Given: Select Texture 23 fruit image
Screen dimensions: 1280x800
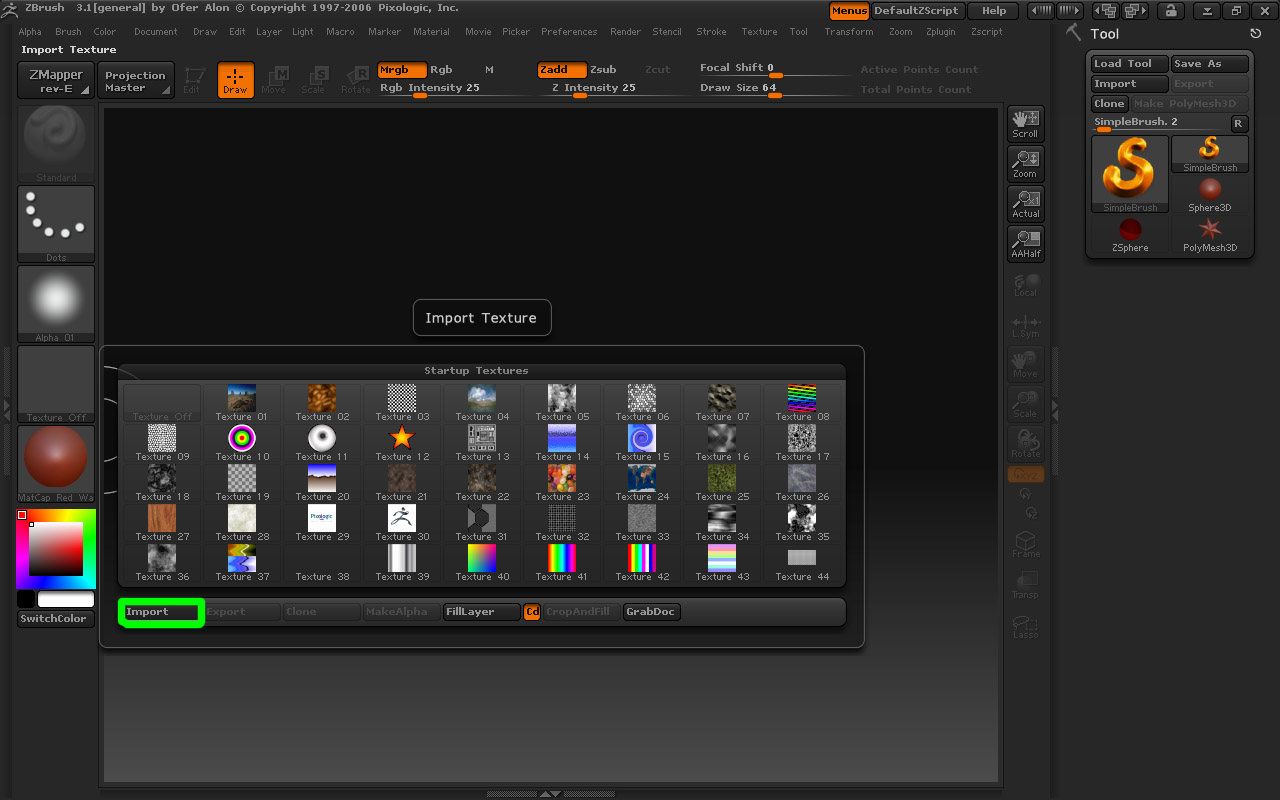Looking at the screenshot, I should click(562, 483).
